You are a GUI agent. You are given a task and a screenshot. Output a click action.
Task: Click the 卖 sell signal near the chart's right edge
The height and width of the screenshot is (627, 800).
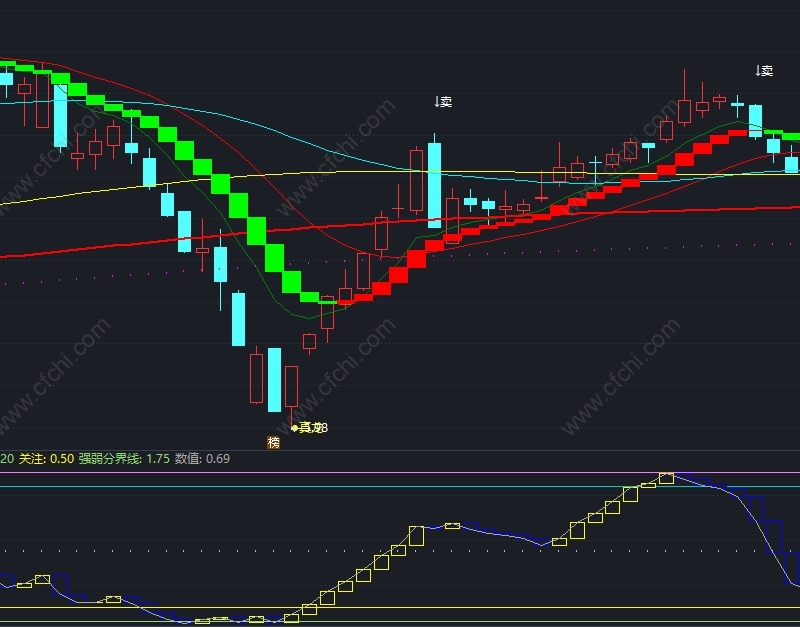tap(764, 70)
